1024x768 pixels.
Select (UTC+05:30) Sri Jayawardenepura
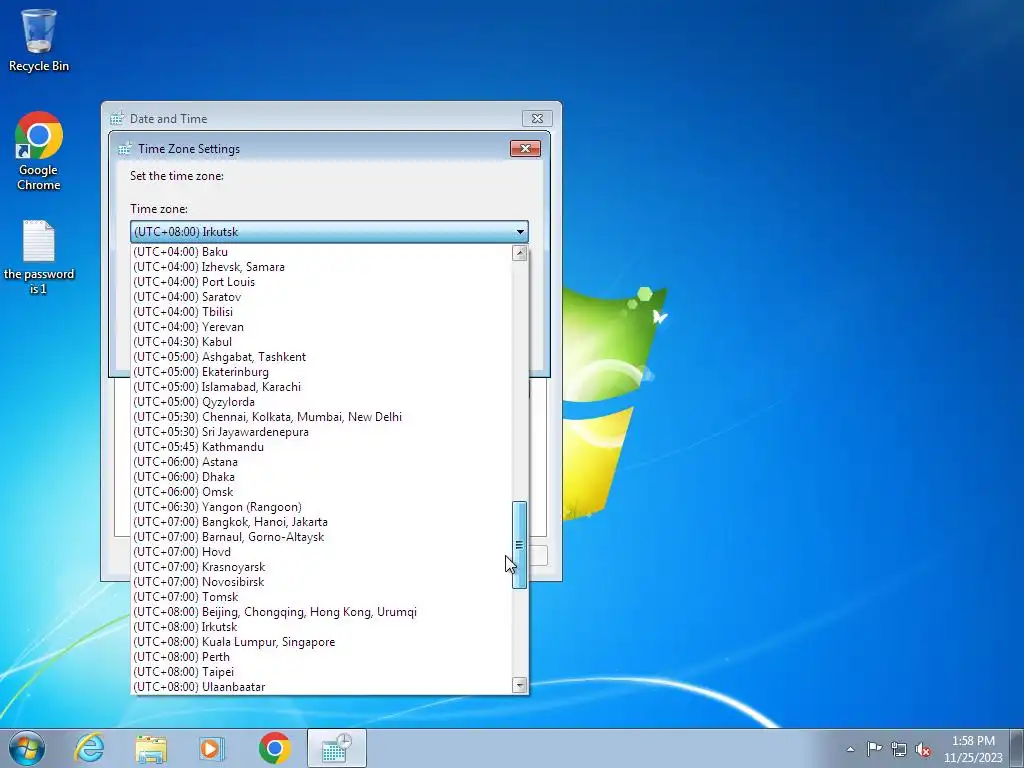(x=321, y=432)
